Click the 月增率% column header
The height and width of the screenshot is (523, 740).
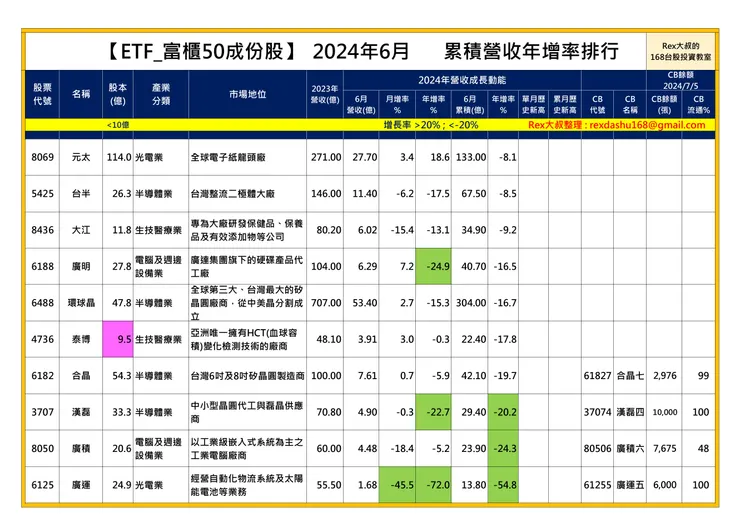click(397, 104)
